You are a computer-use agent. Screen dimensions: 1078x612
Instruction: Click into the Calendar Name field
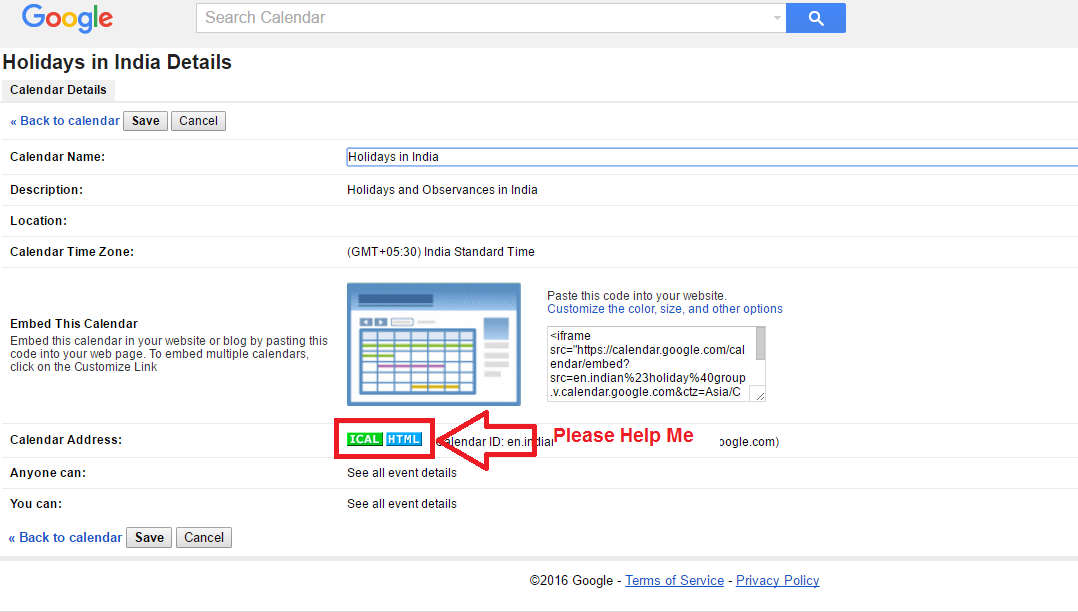point(712,157)
